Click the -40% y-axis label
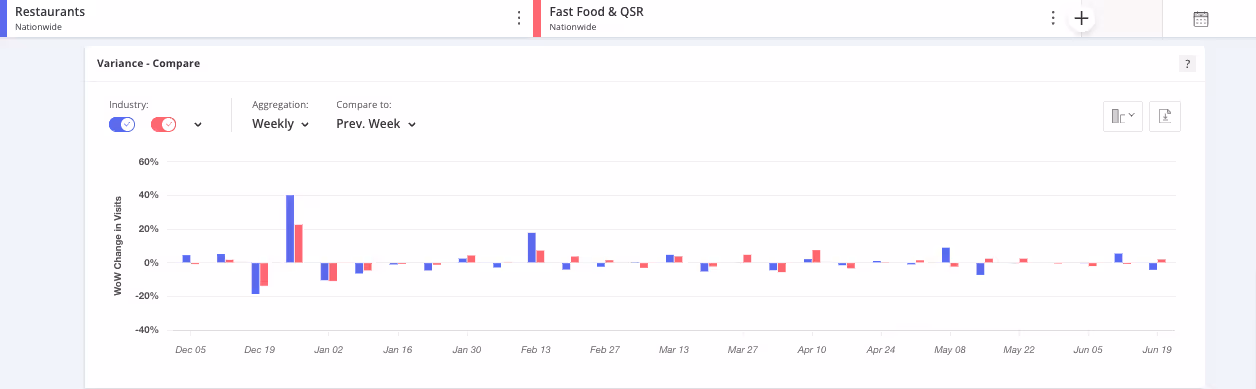This screenshot has width=1256, height=389. pos(148,330)
